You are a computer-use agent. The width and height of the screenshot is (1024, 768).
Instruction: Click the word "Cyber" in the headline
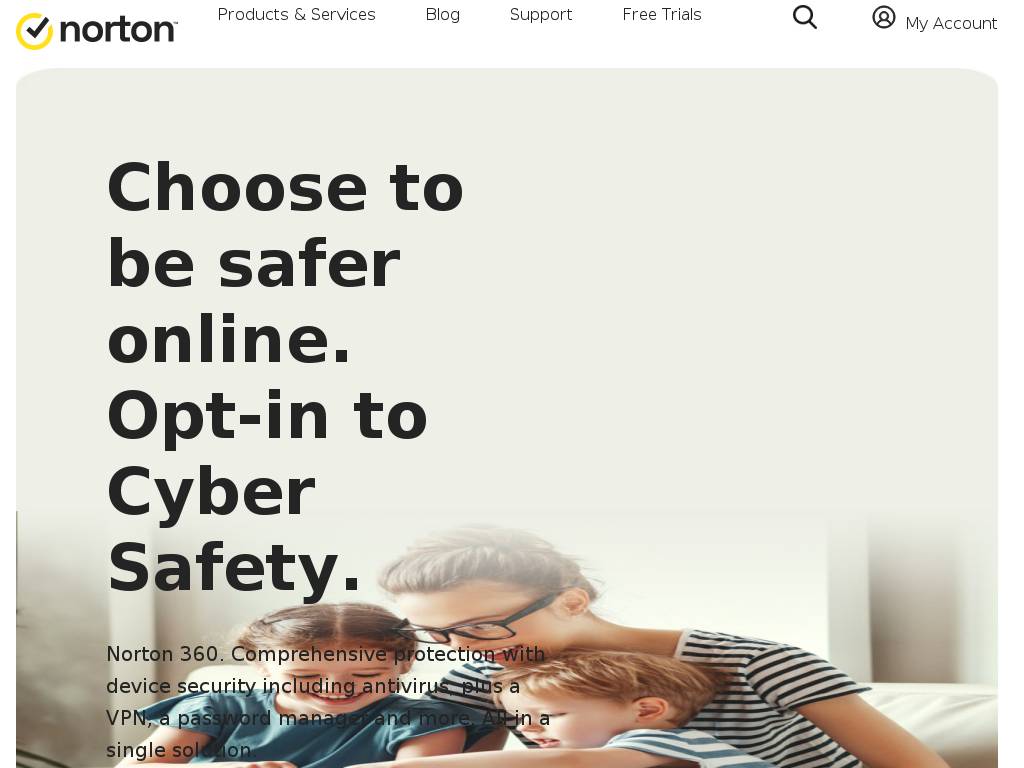point(212,491)
